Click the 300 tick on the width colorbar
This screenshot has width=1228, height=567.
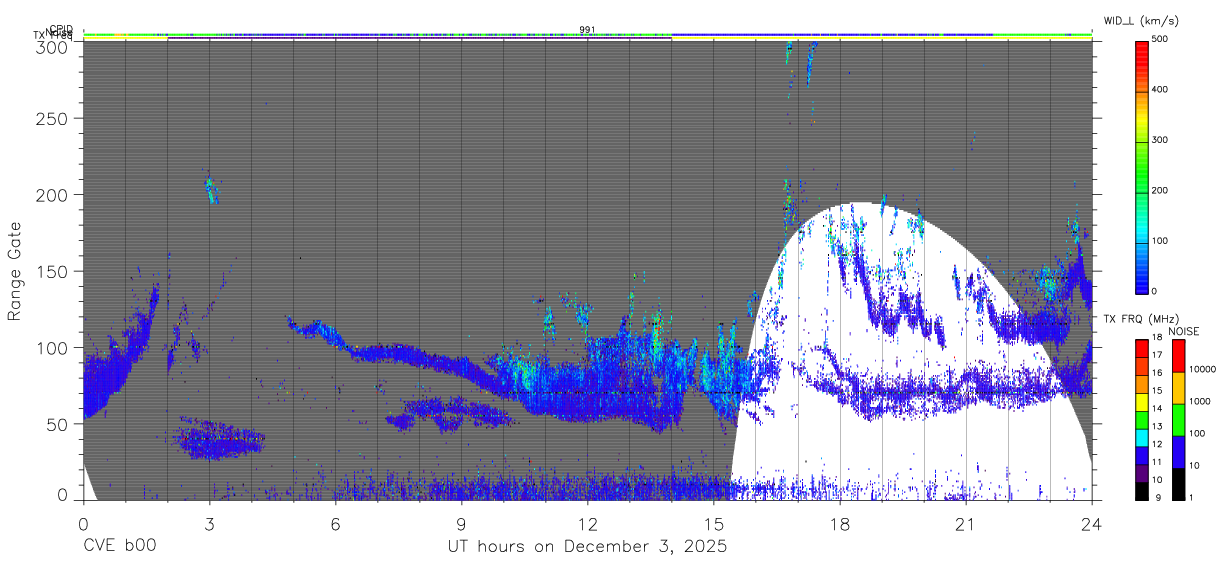[1160, 140]
